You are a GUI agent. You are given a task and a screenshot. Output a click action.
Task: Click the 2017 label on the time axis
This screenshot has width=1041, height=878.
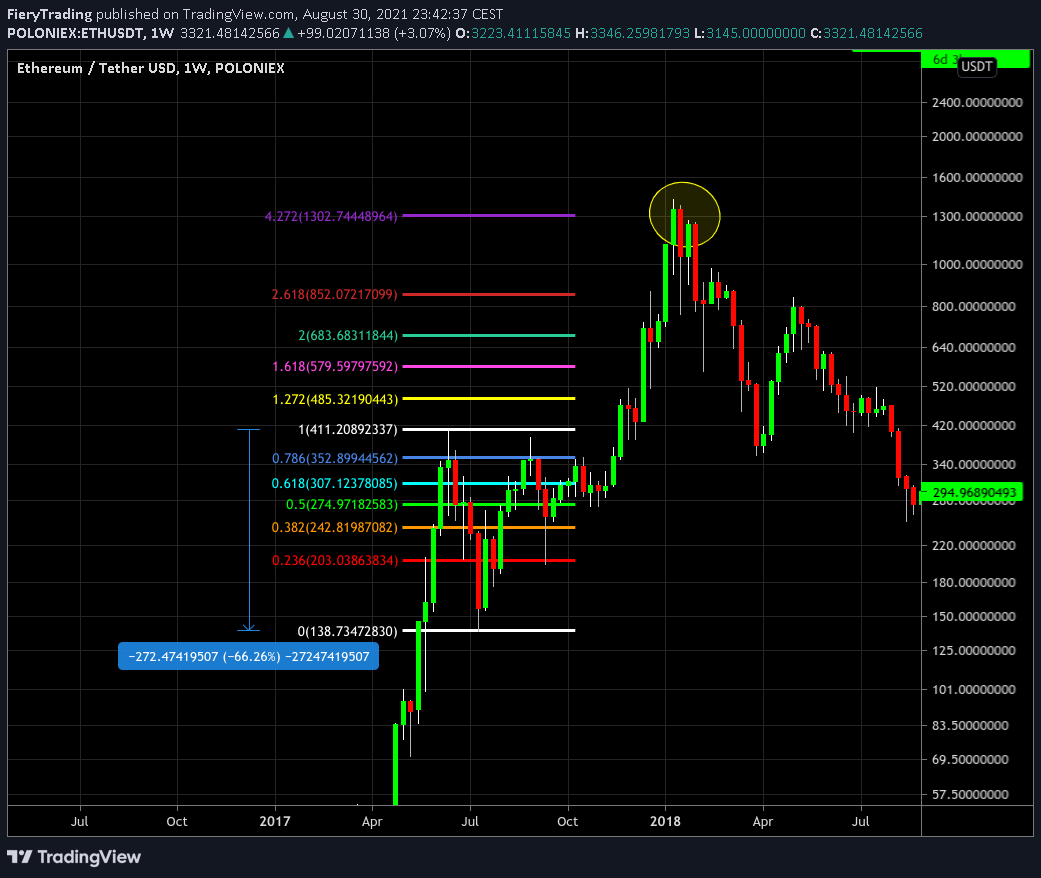click(x=275, y=822)
